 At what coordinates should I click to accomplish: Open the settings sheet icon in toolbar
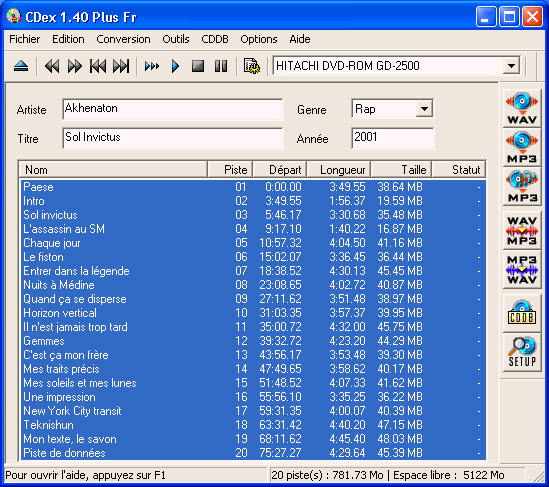[x=251, y=66]
